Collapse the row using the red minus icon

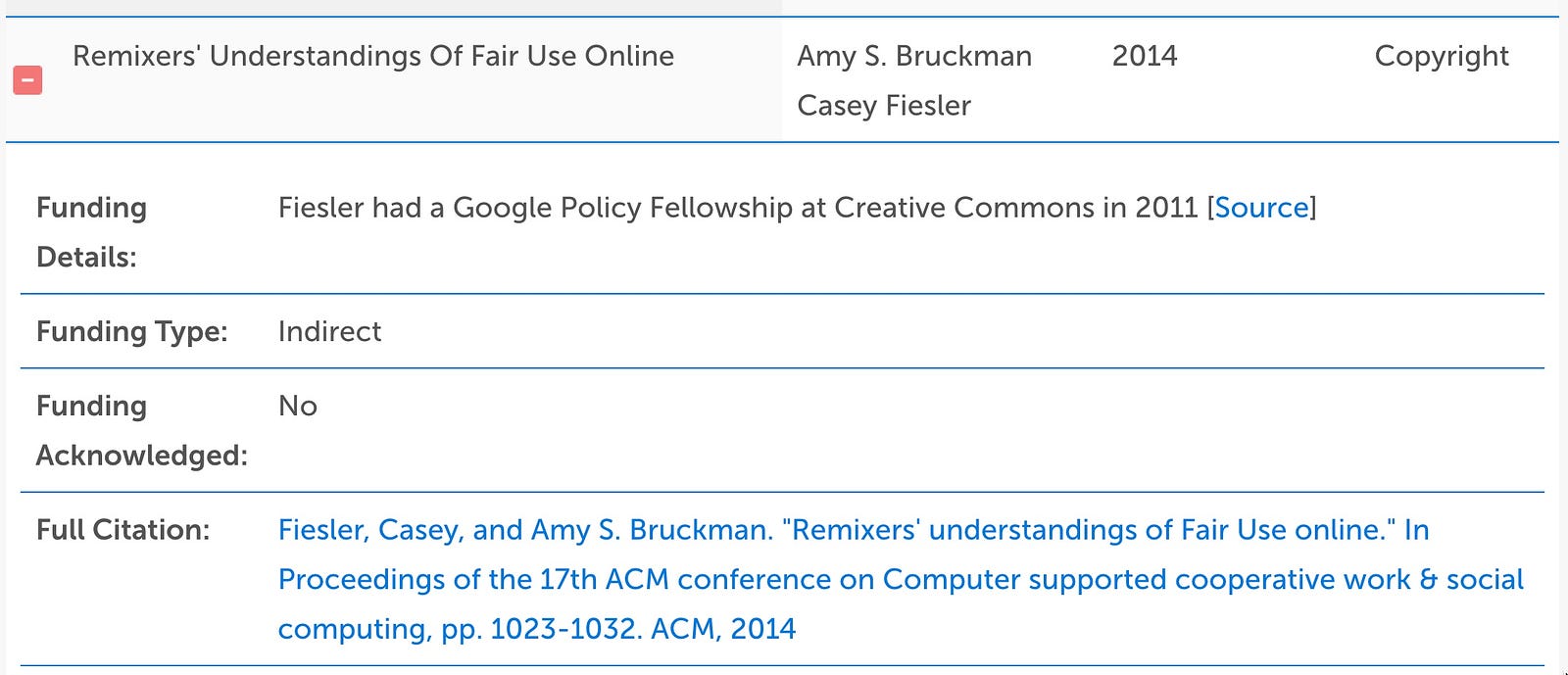click(27, 80)
